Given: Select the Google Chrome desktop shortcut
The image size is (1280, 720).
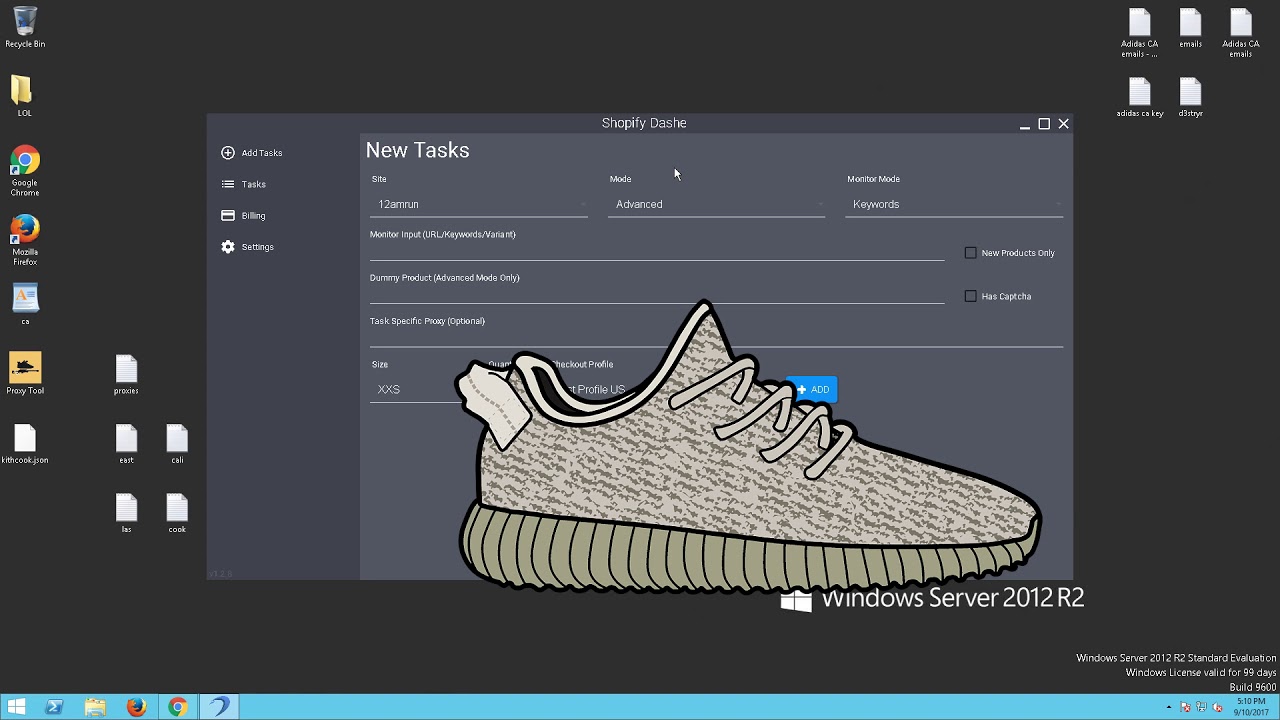Looking at the screenshot, I should tap(25, 170).
